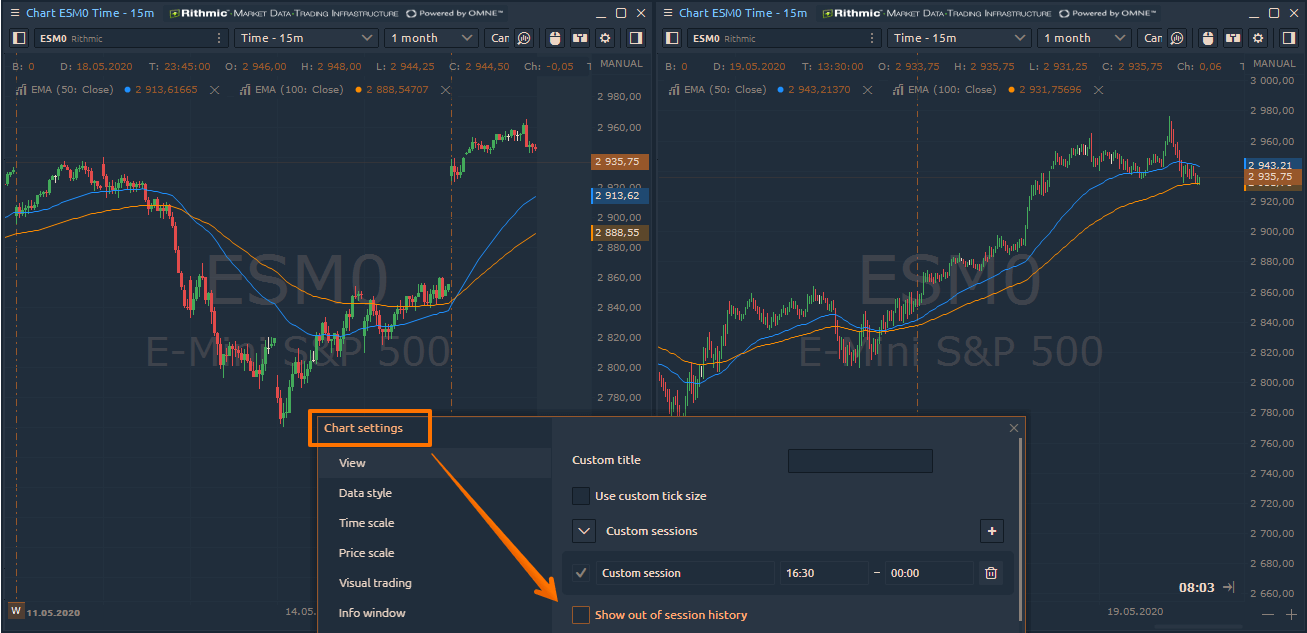This screenshot has height=633, width=1307.
Task: Click the order entry icon in left chart
Action: (580, 38)
